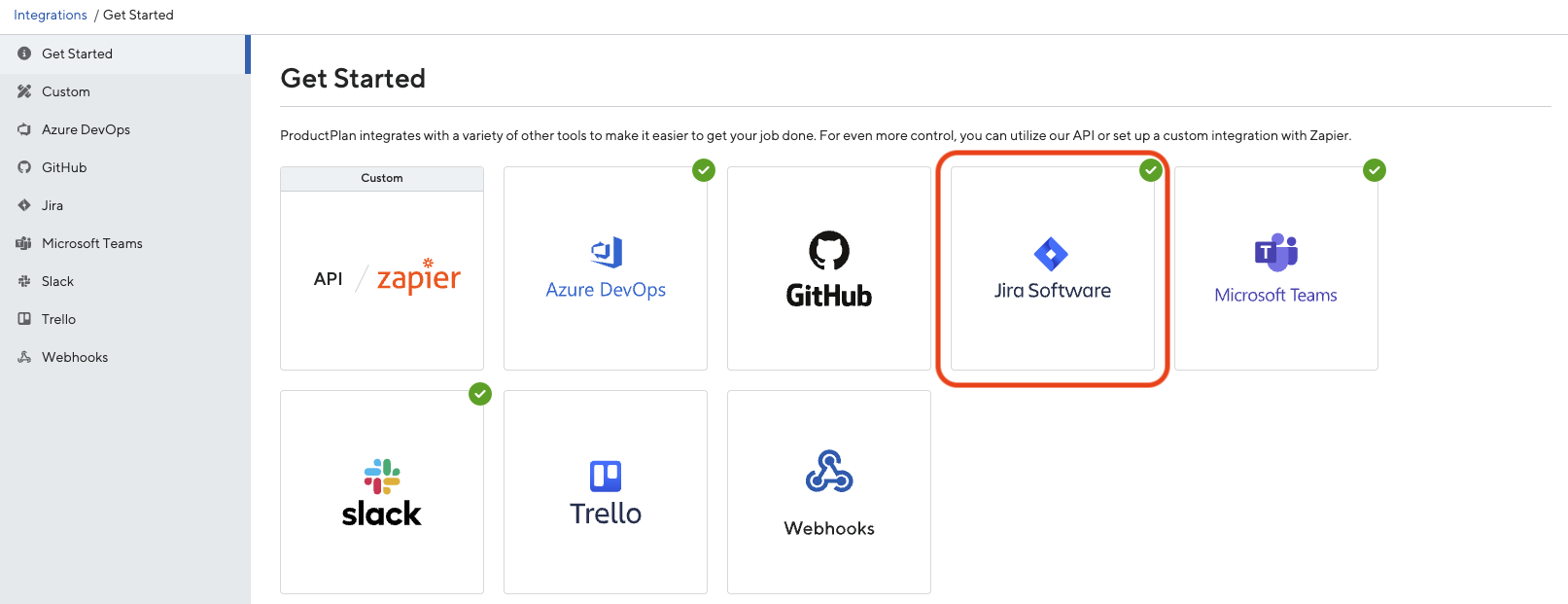The width and height of the screenshot is (1568, 604).
Task: Click the Microsoft Teams sidebar icon
Action: [24, 243]
